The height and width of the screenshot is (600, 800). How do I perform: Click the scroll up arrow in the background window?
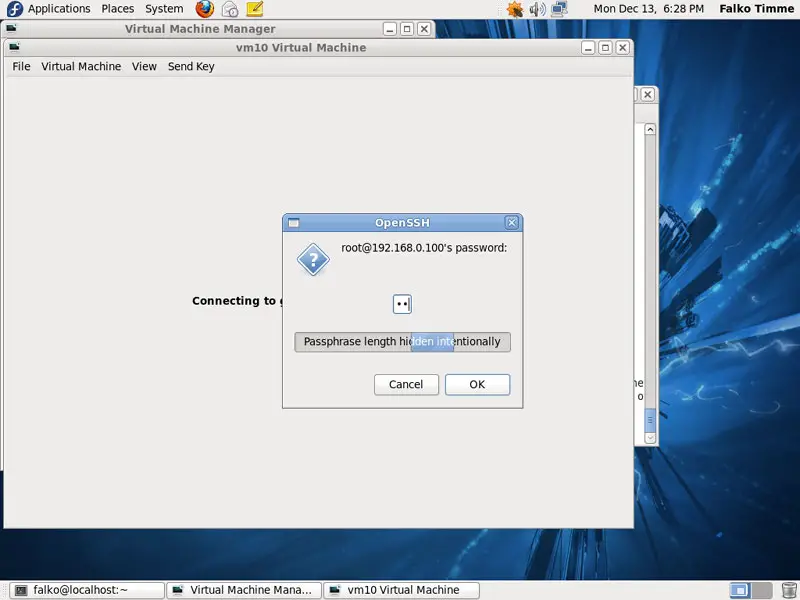pyautogui.click(x=649, y=130)
